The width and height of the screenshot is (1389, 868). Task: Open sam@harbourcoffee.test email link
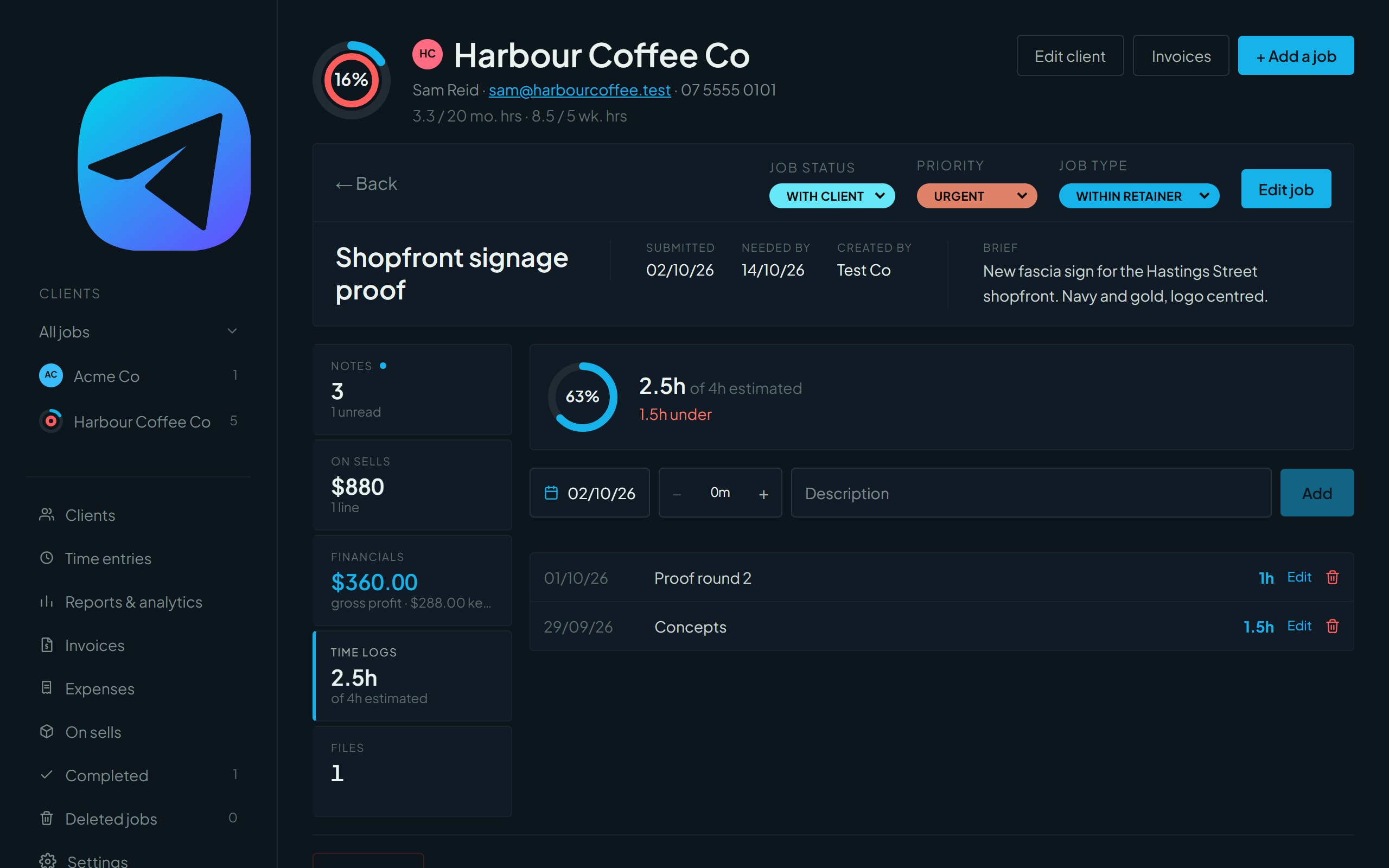pos(579,90)
